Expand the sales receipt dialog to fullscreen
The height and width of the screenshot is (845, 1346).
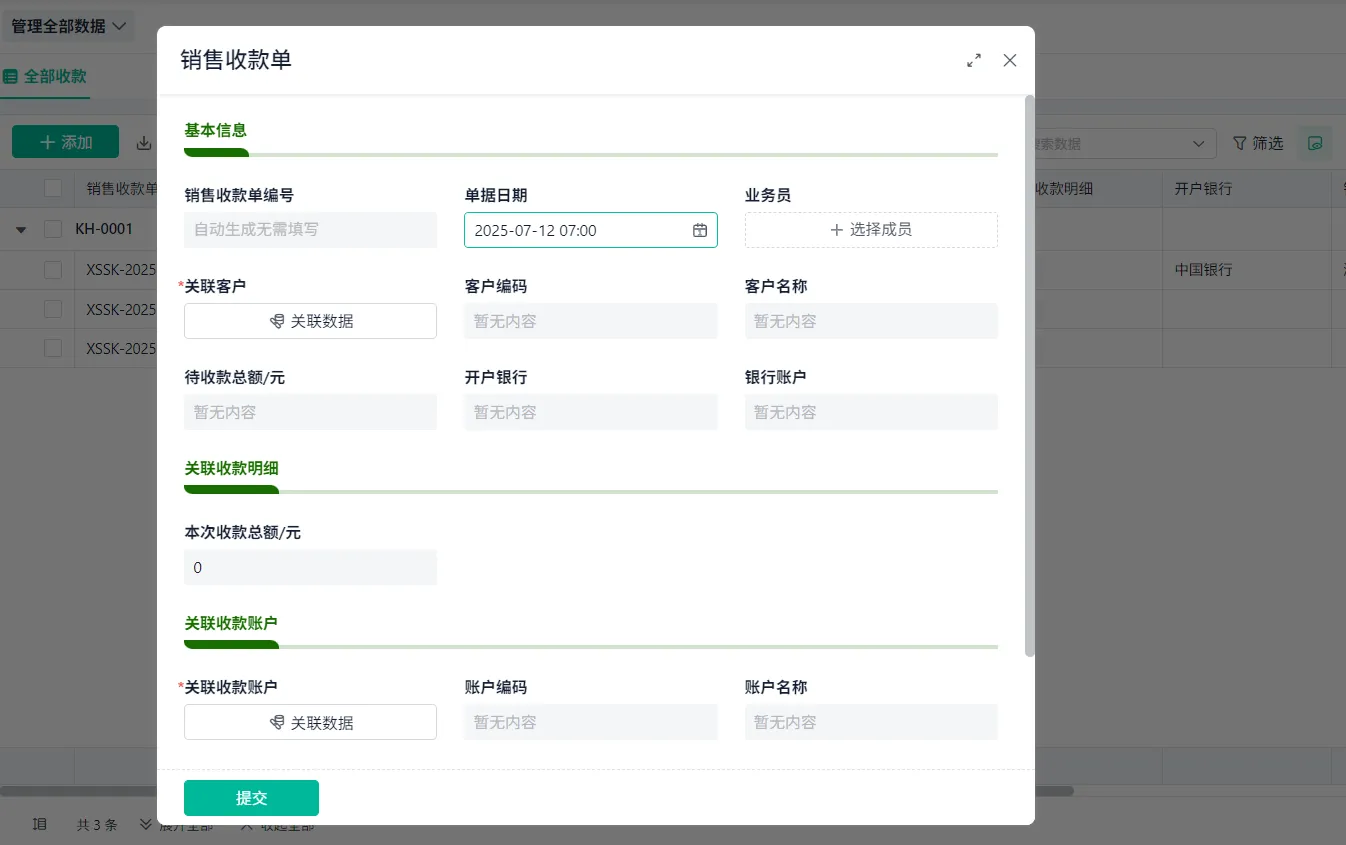tap(974, 60)
